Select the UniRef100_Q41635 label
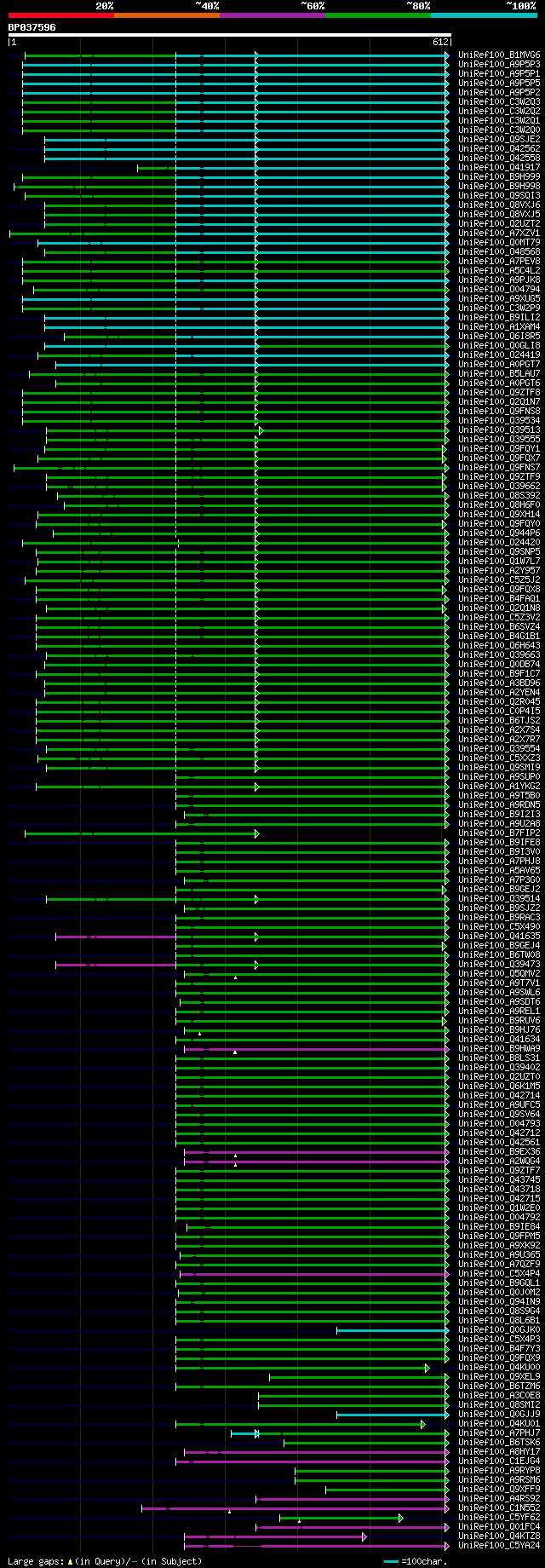 pyautogui.click(x=499, y=936)
